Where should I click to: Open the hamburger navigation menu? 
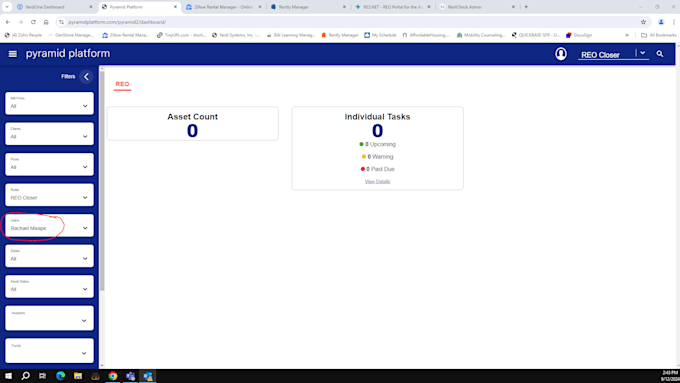tap(13, 54)
